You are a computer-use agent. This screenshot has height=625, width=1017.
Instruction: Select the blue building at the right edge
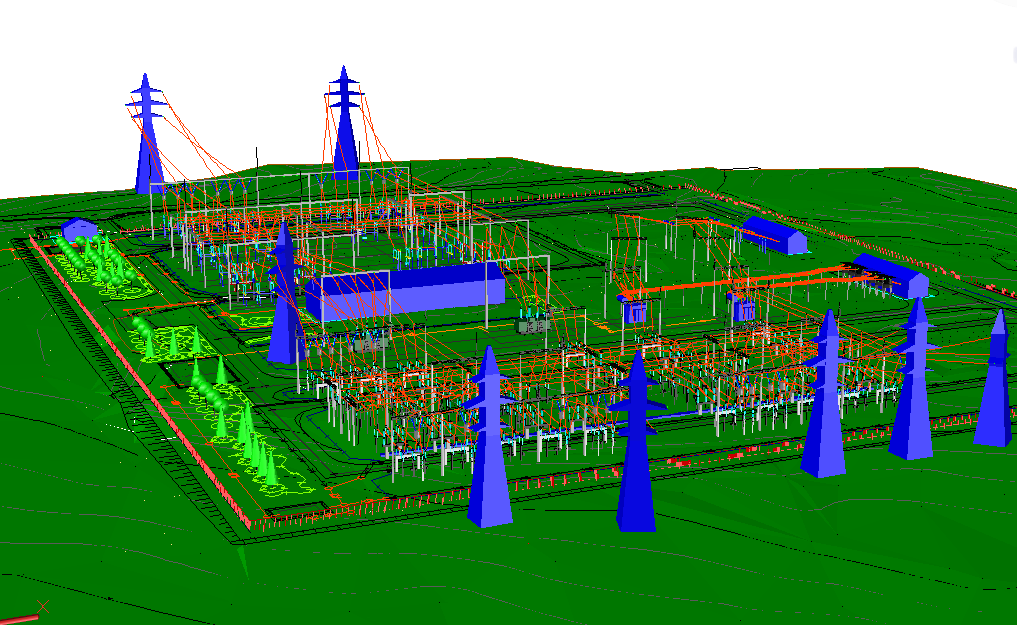(x=892, y=274)
